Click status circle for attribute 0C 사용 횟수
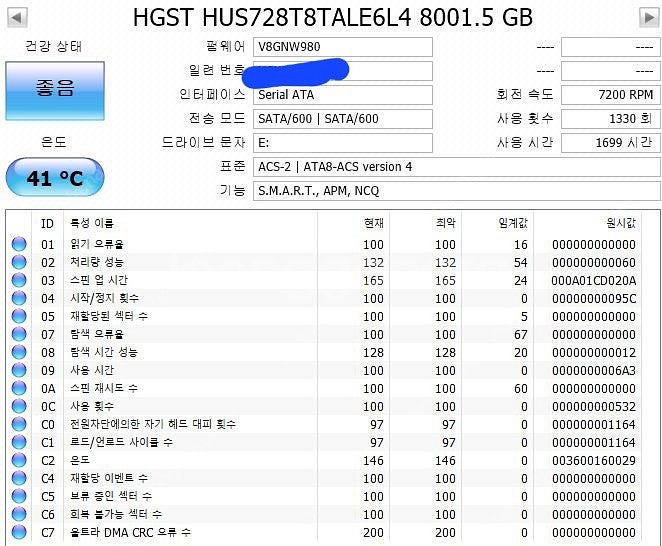The image size is (662, 546). (x=19, y=406)
